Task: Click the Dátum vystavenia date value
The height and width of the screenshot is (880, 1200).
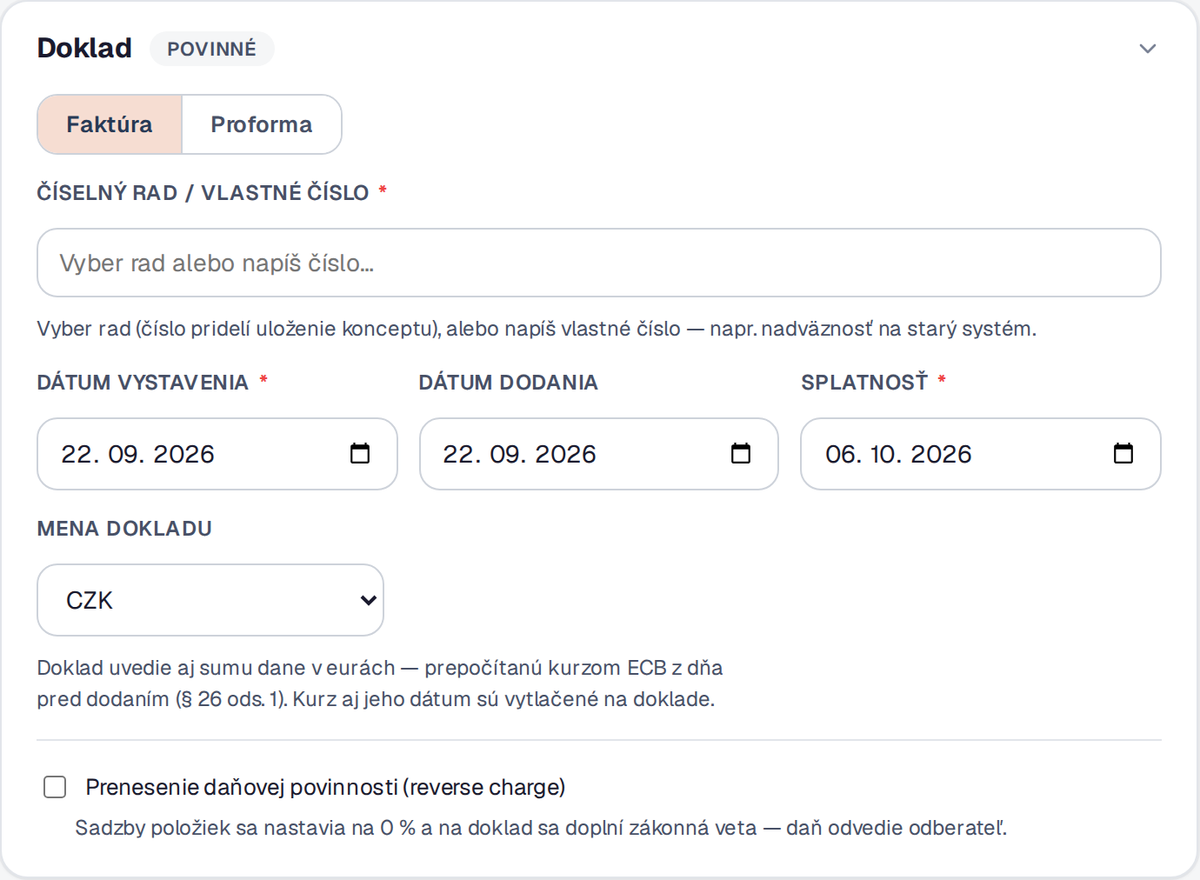Action: click(x=138, y=454)
